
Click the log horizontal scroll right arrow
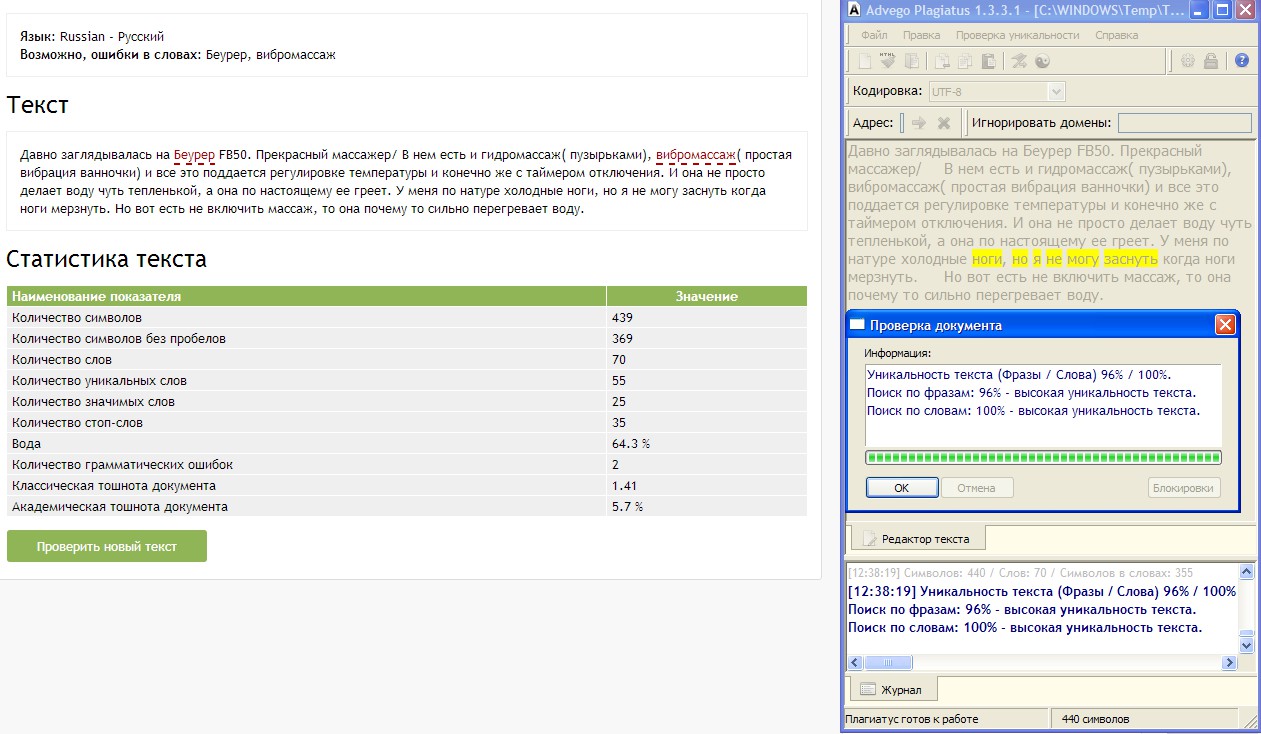coord(1230,662)
